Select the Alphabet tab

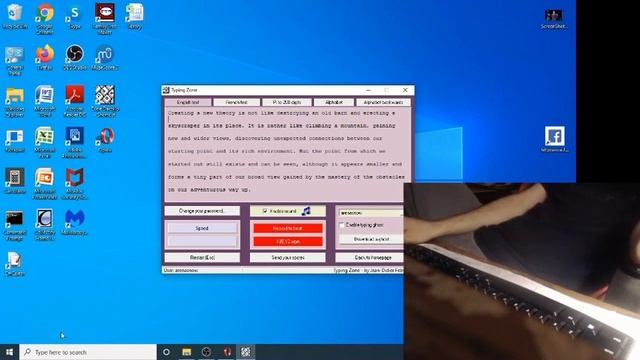tap(334, 102)
